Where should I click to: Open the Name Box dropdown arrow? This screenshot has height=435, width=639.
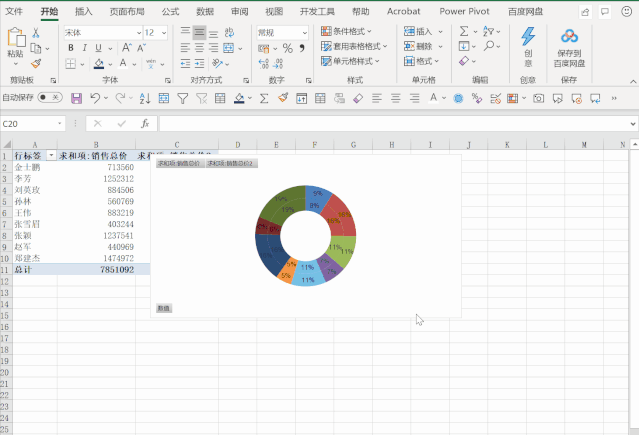coord(59,124)
